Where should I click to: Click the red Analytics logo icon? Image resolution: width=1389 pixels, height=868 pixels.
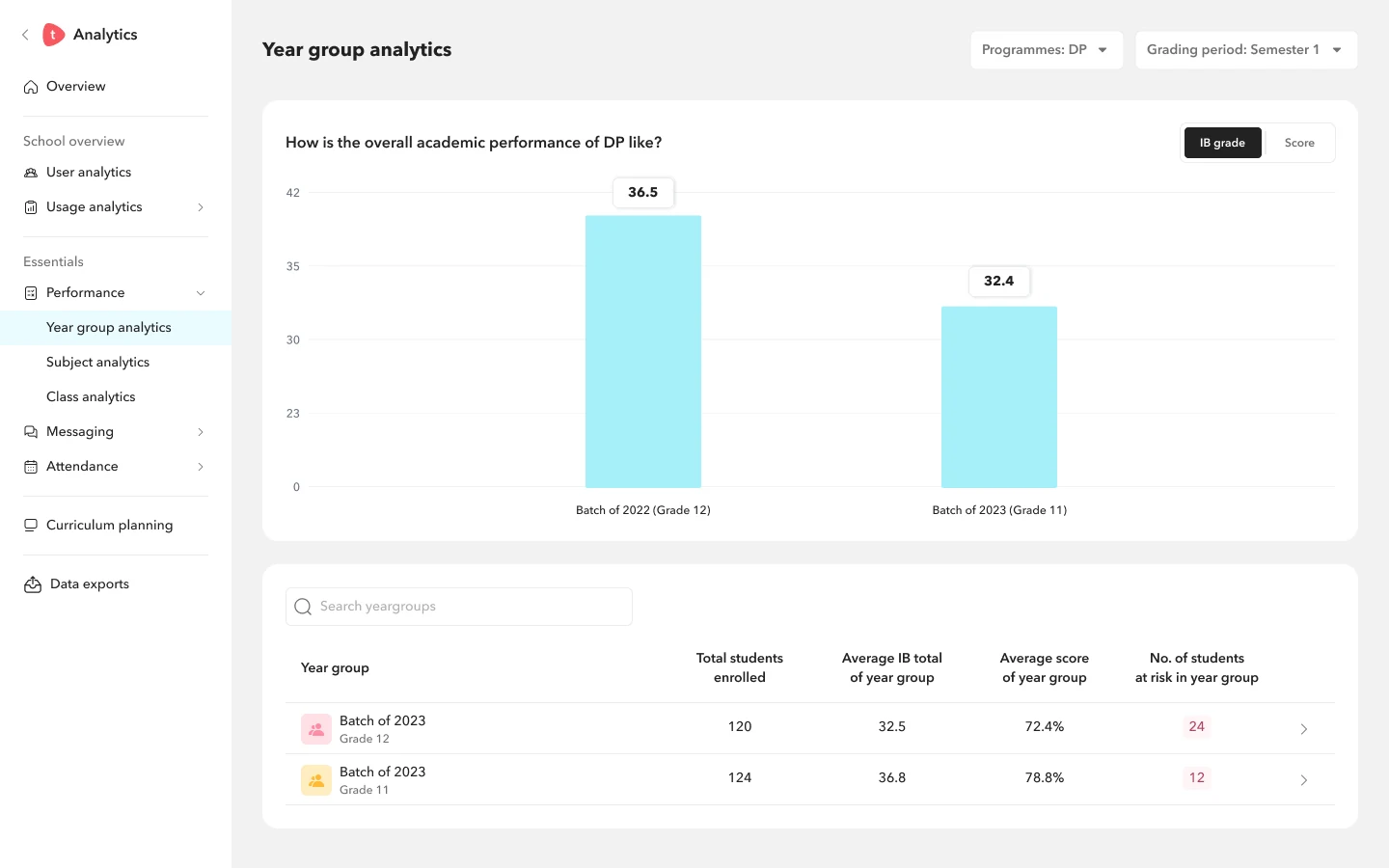(54, 35)
